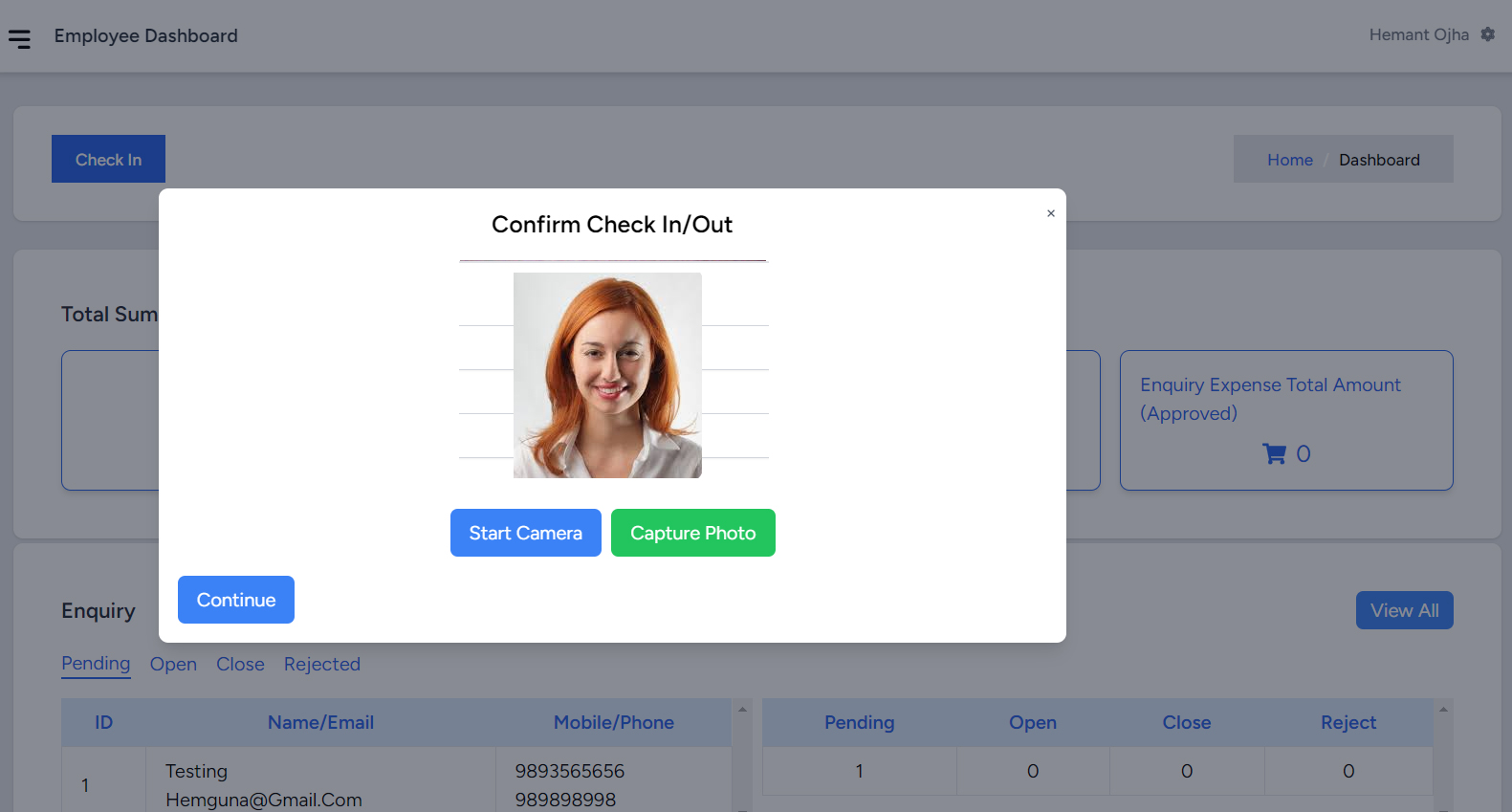Click the Dashboard breadcrumb item
This screenshot has width=1512, height=812.
click(x=1378, y=160)
